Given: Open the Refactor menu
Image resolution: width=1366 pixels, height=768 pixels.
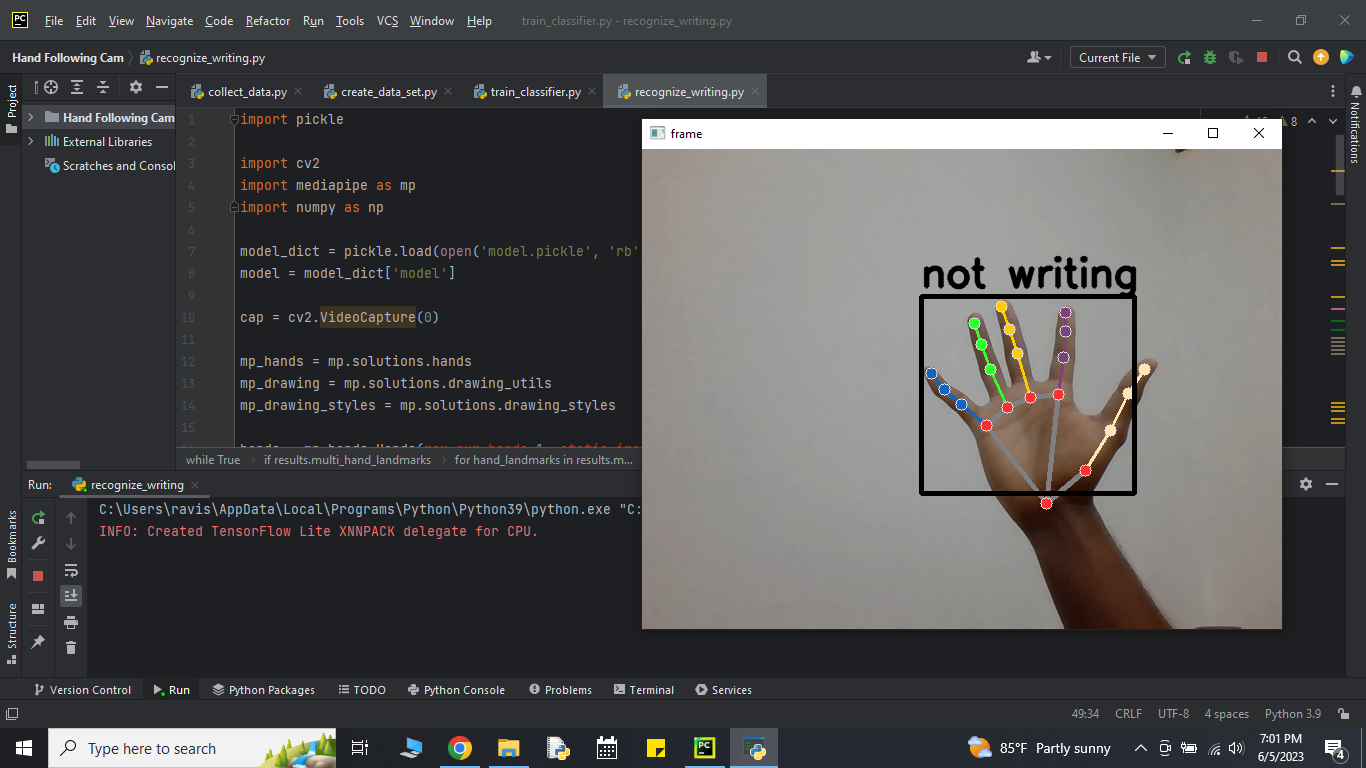Looking at the screenshot, I should click(x=268, y=21).
